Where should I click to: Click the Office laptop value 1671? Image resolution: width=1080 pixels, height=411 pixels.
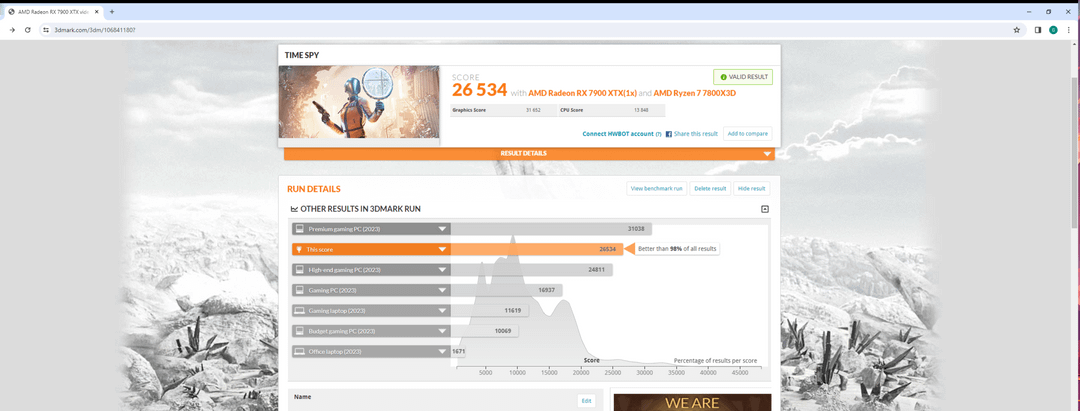click(x=459, y=351)
